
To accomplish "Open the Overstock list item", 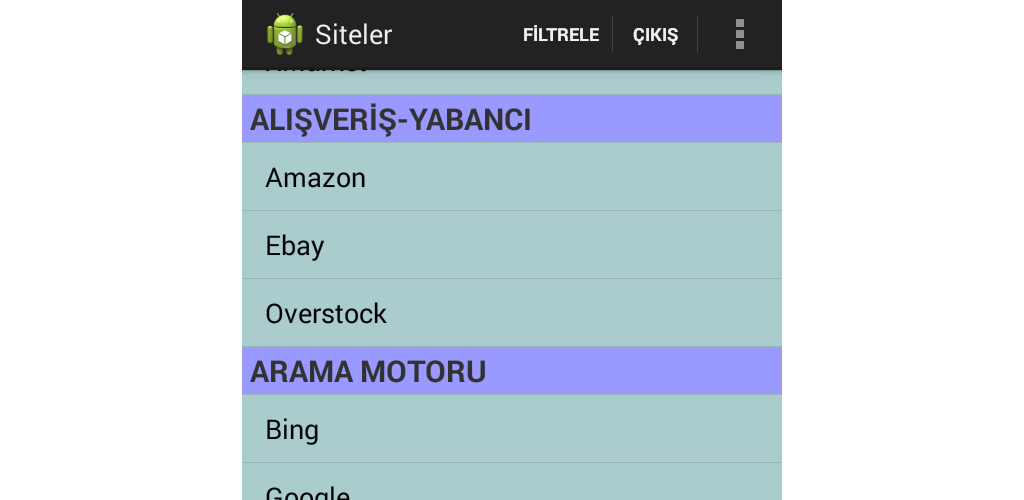I will pos(511,314).
